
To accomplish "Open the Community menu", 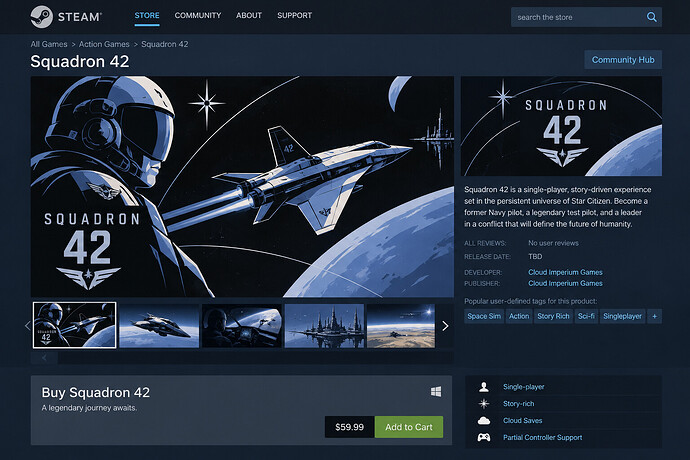I will click(198, 15).
